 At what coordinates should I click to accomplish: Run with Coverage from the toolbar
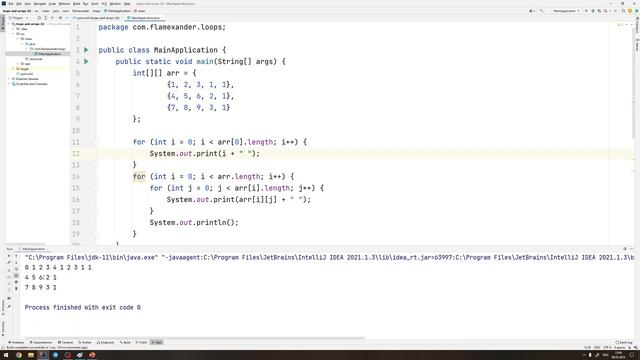tap(599, 11)
